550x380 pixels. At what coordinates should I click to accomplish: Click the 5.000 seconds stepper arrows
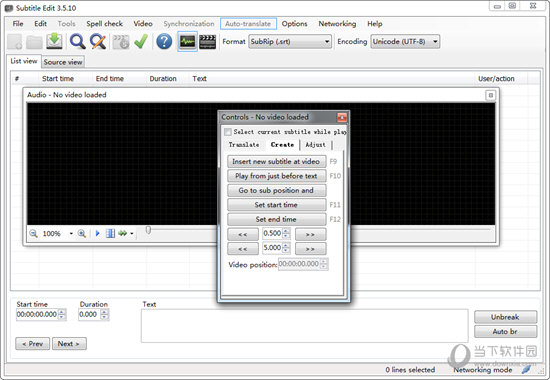pos(286,248)
